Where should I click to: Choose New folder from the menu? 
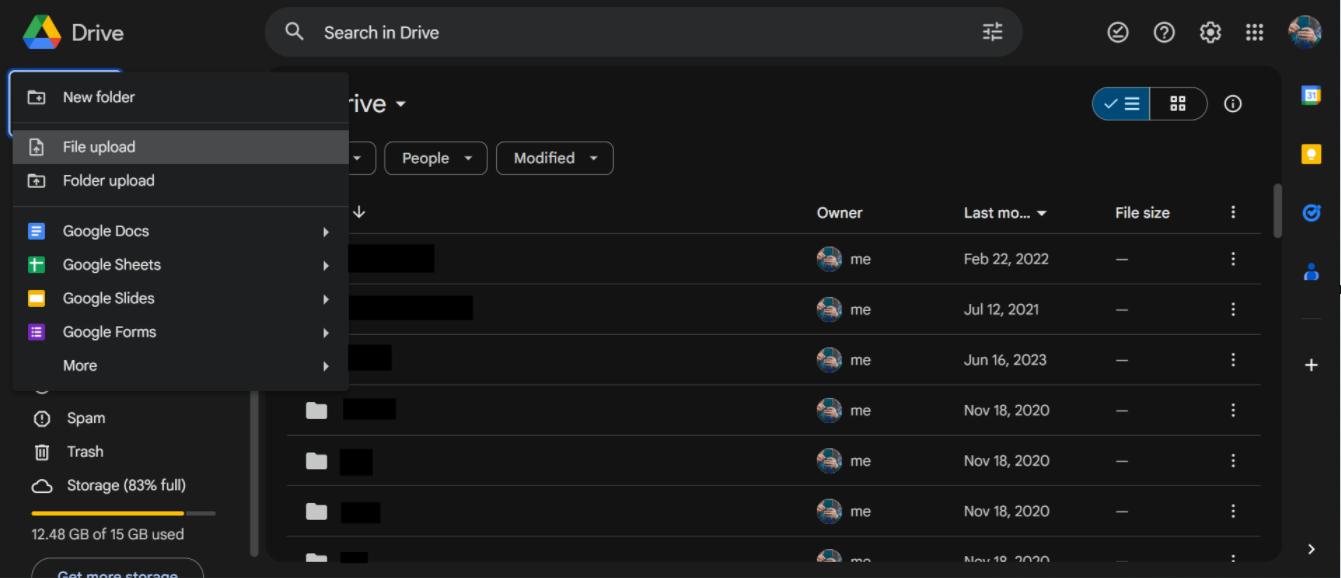click(x=181, y=97)
